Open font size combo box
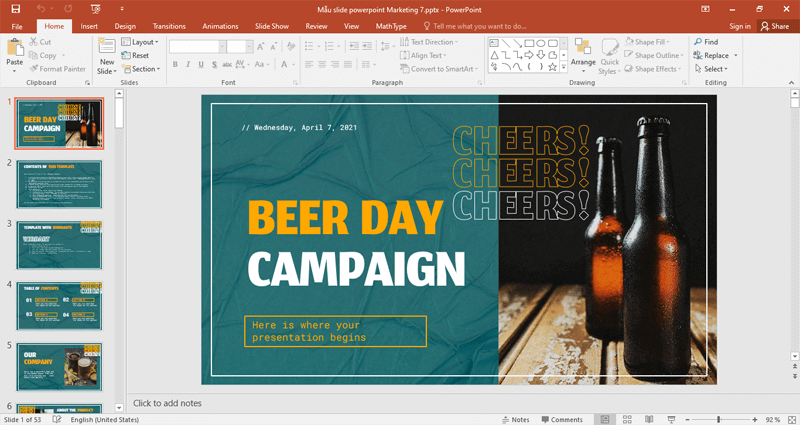This screenshot has height=425, width=800. tap(240, 46)
